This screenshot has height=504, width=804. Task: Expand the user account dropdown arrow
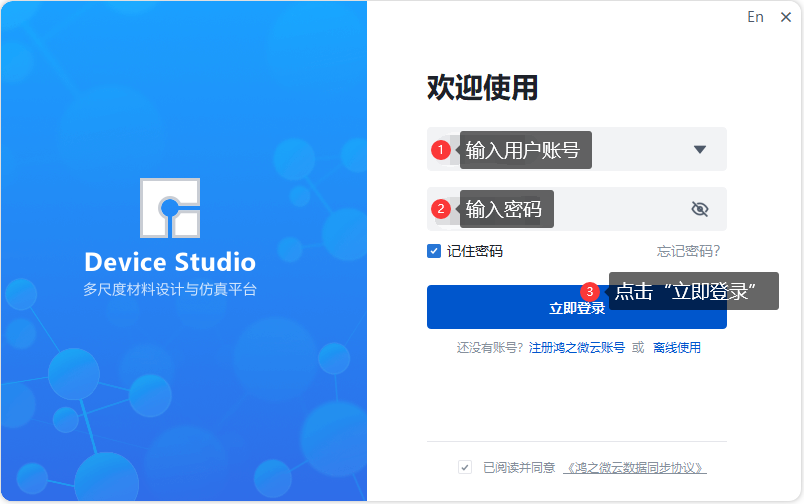(700, 150)
